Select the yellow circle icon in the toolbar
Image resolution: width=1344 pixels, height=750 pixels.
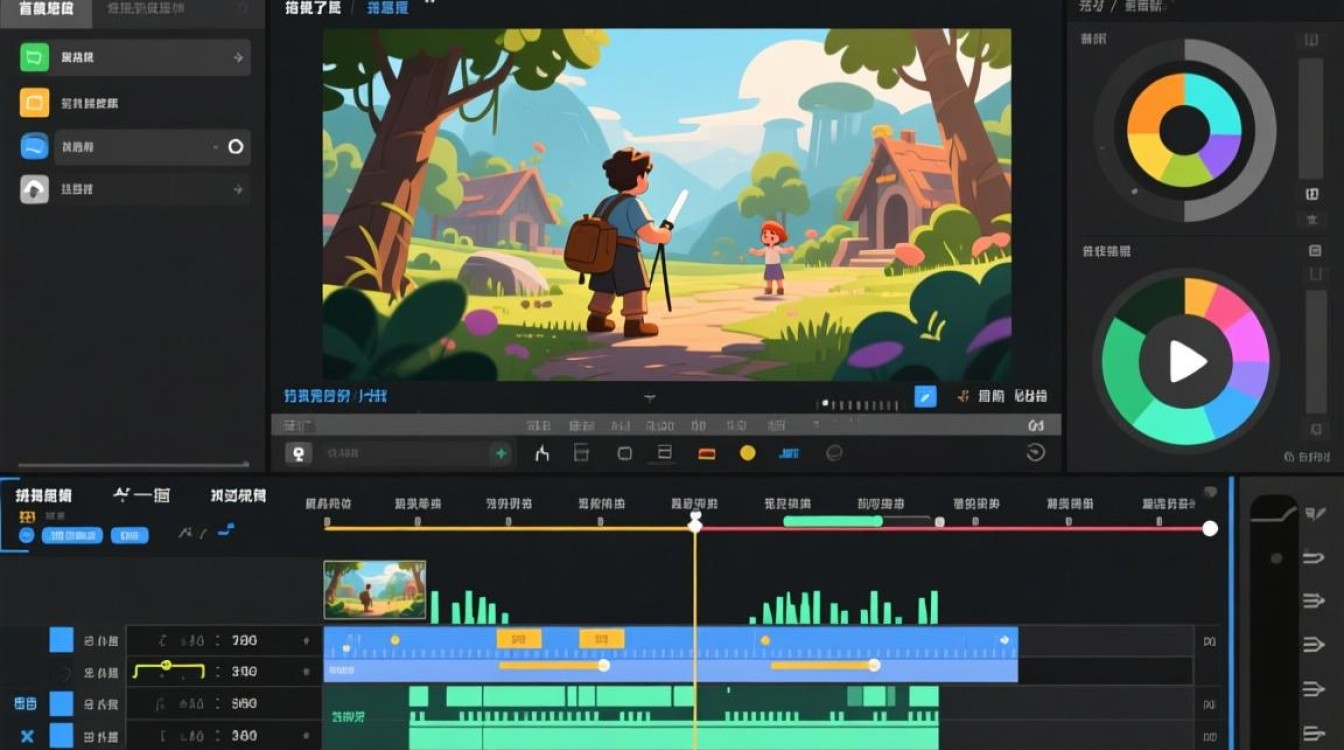[x=747, y=453]
